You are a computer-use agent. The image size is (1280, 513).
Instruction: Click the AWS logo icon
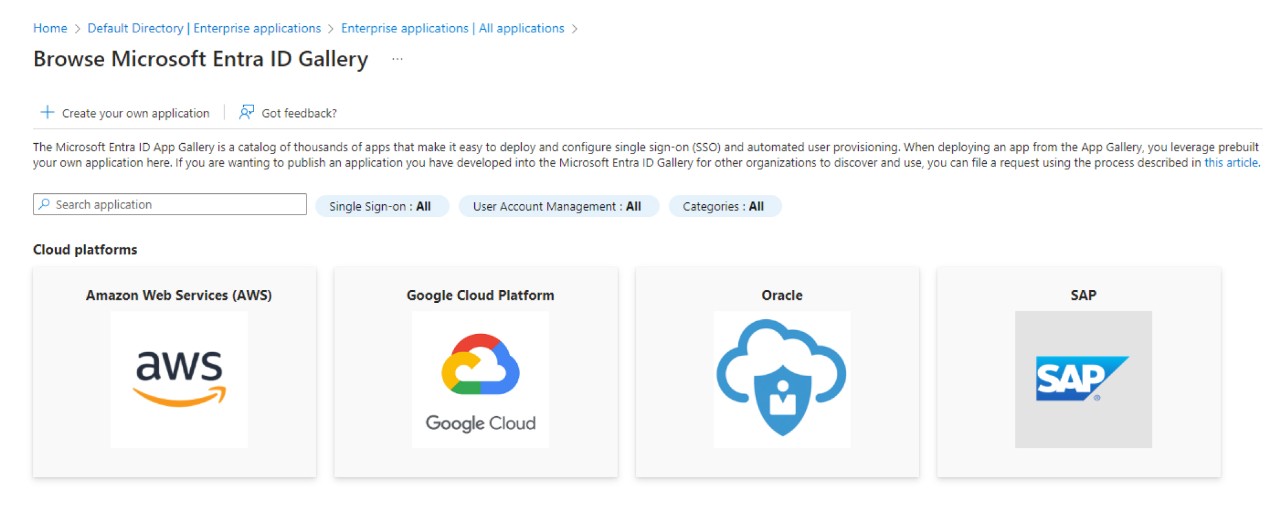pos(179,379)
